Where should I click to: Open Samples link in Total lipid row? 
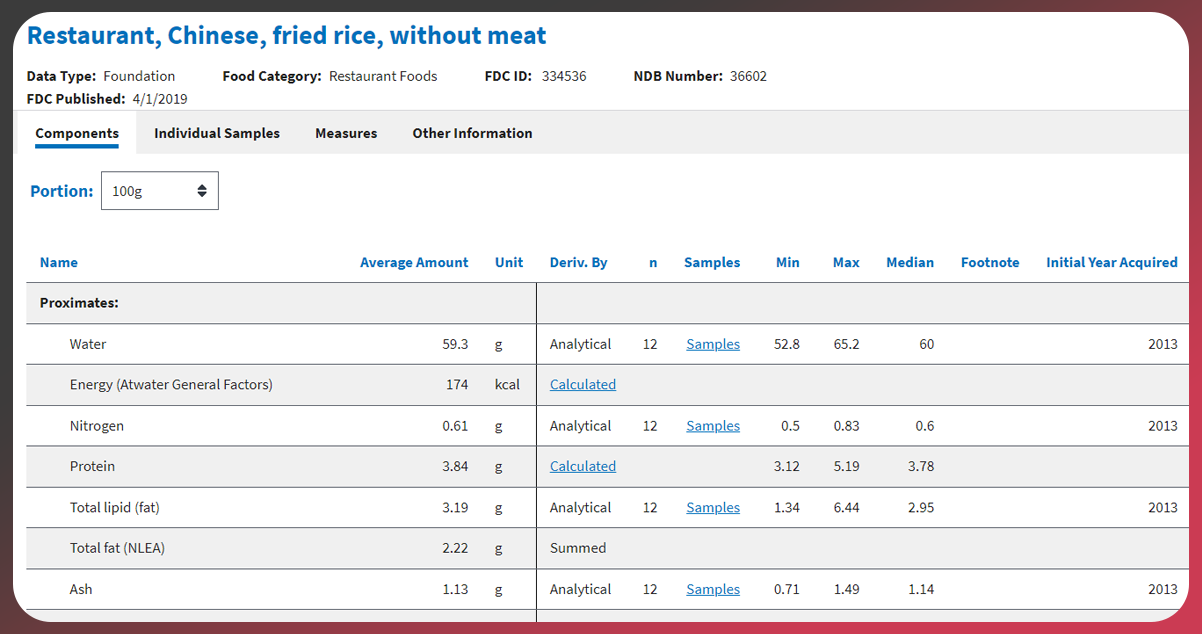(713, 508)
